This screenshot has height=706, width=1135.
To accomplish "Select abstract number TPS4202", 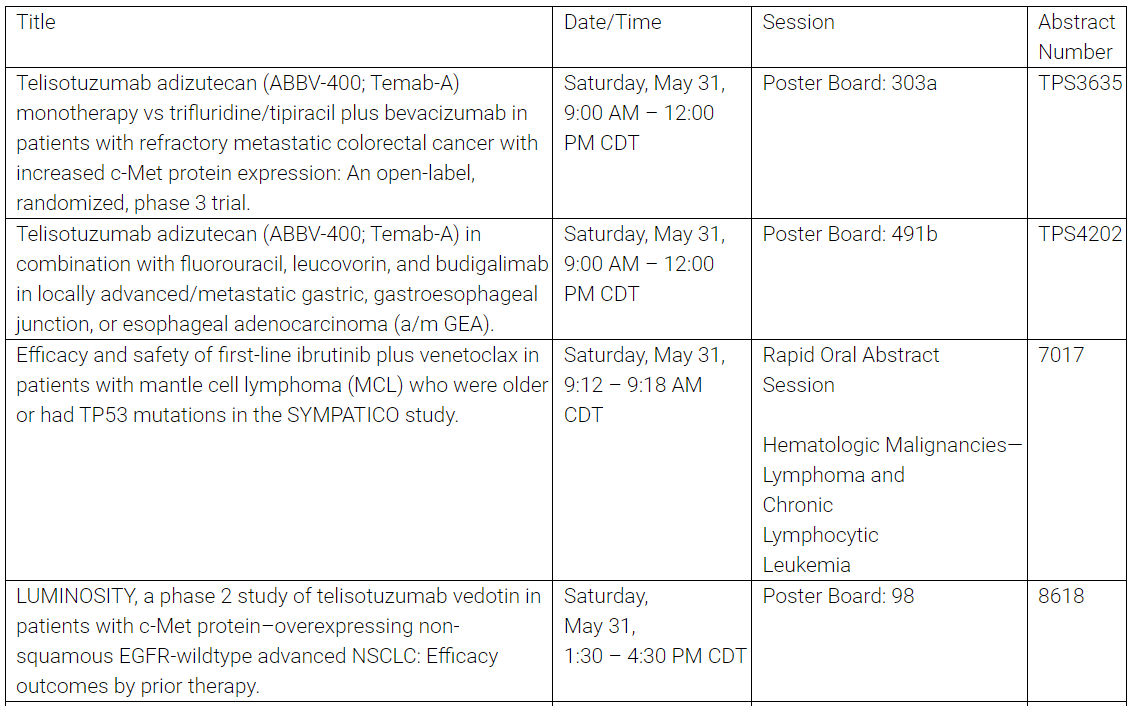I will 1080,234.
